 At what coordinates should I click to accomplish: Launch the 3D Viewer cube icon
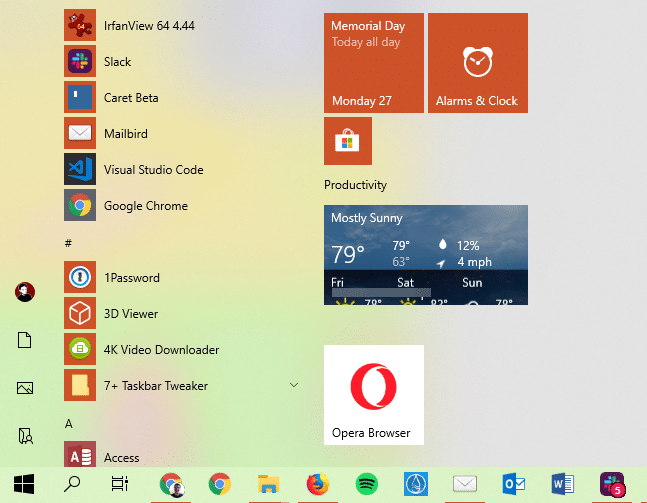pyautogui.click(x=80, y=313)
